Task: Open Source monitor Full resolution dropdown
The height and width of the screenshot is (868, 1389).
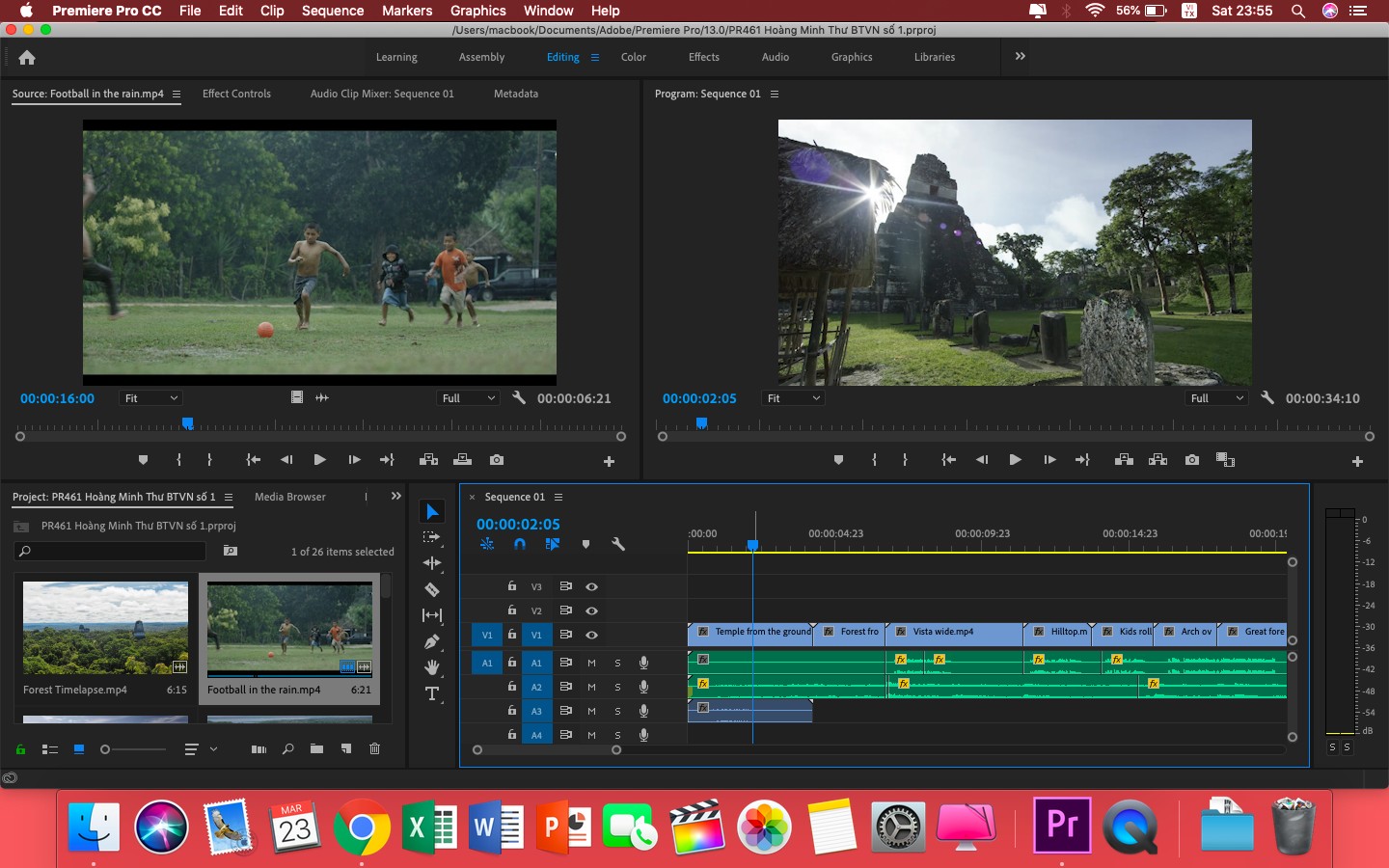Action: [x=468, y=398]
